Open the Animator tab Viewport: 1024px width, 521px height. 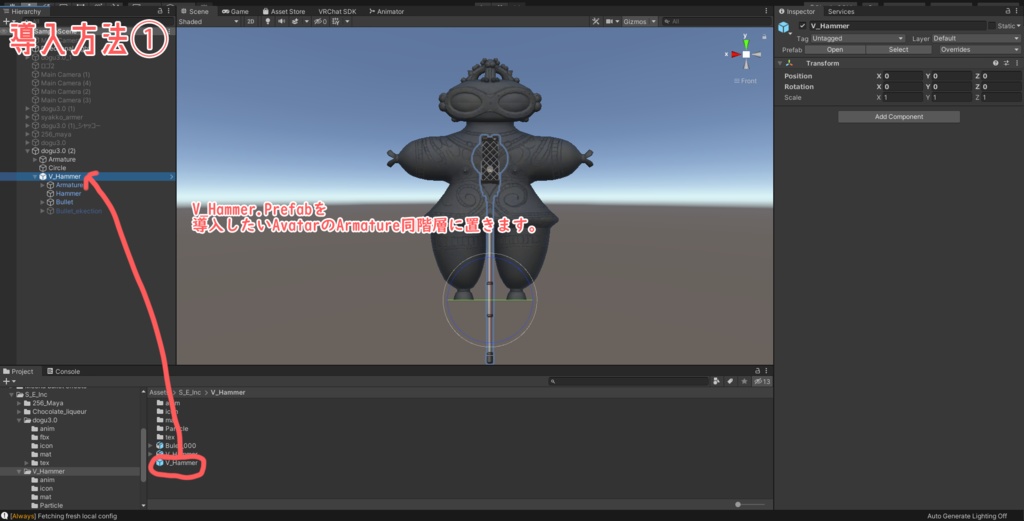click(387, 11)
